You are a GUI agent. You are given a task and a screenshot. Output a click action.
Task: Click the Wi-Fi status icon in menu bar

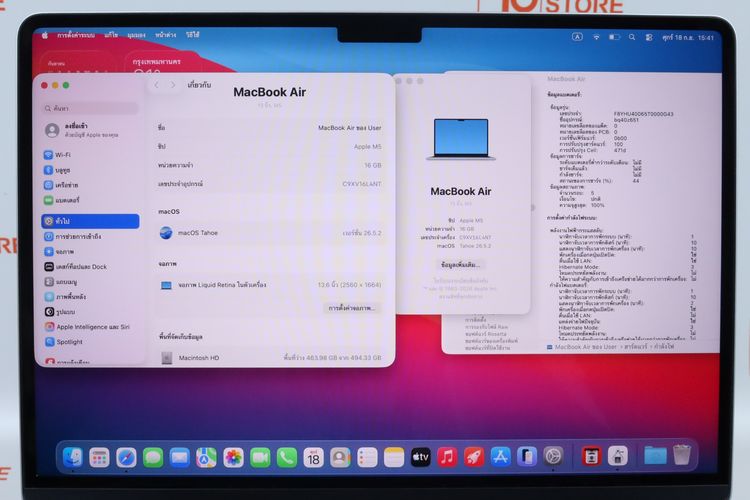tap(596, 37)
